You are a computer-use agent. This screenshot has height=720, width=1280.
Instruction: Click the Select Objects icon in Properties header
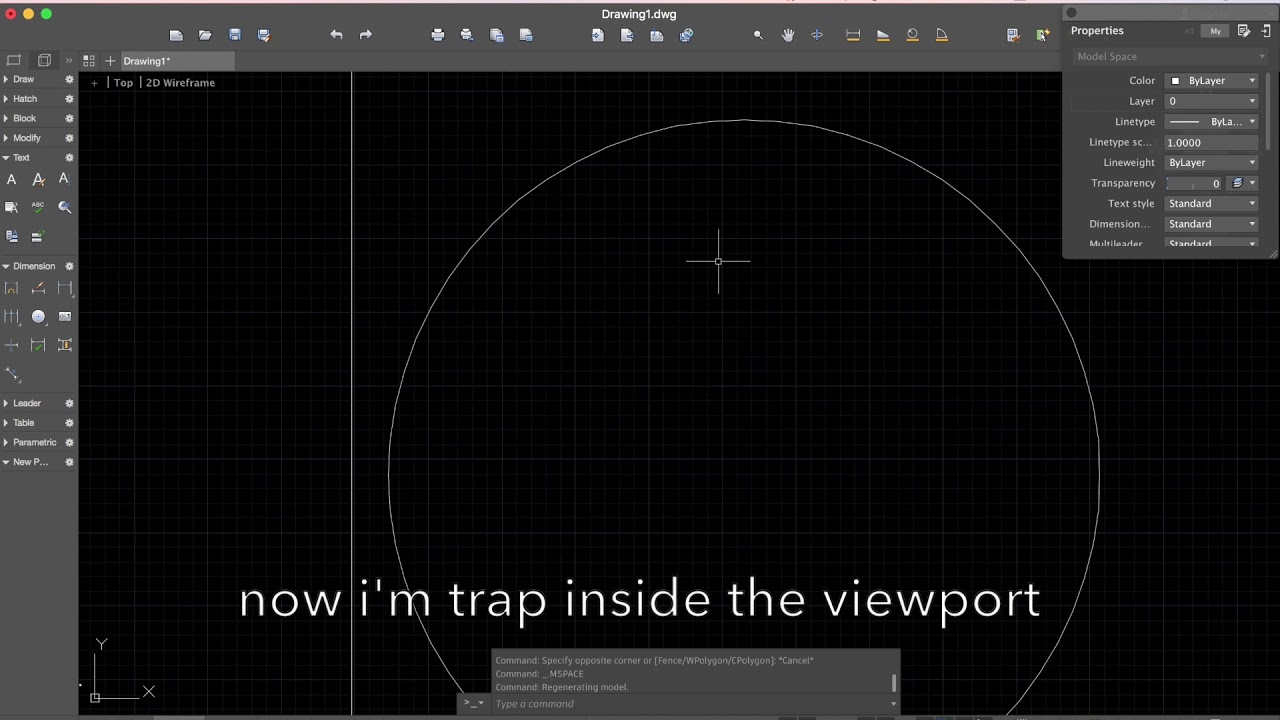click(1266, 31)
